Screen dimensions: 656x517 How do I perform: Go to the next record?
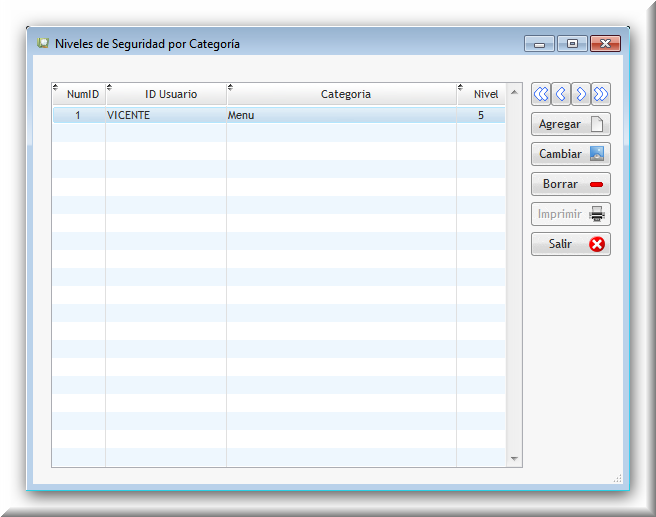581,94
